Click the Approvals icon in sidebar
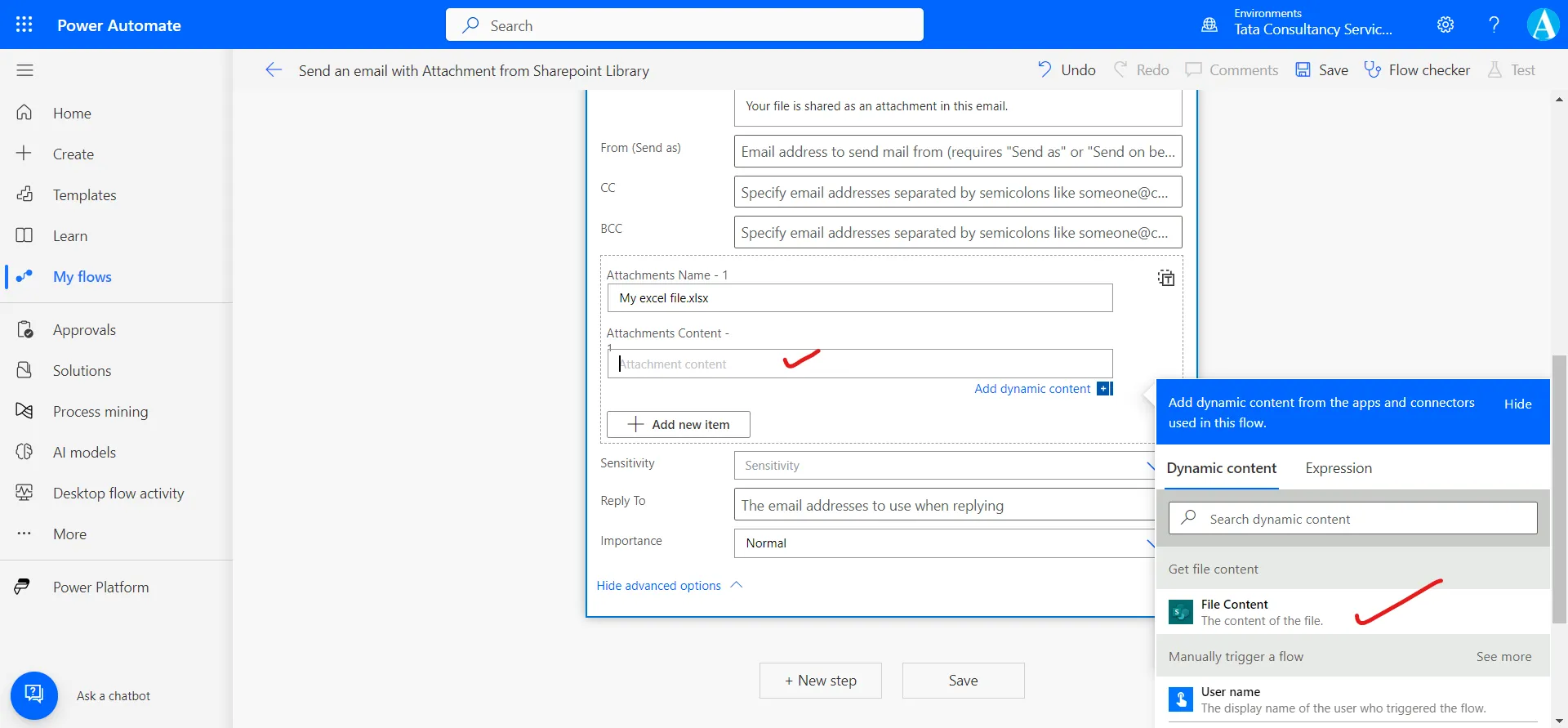Image resolution: width=1568 pixels, height=728 pixels. pos(24,329)
